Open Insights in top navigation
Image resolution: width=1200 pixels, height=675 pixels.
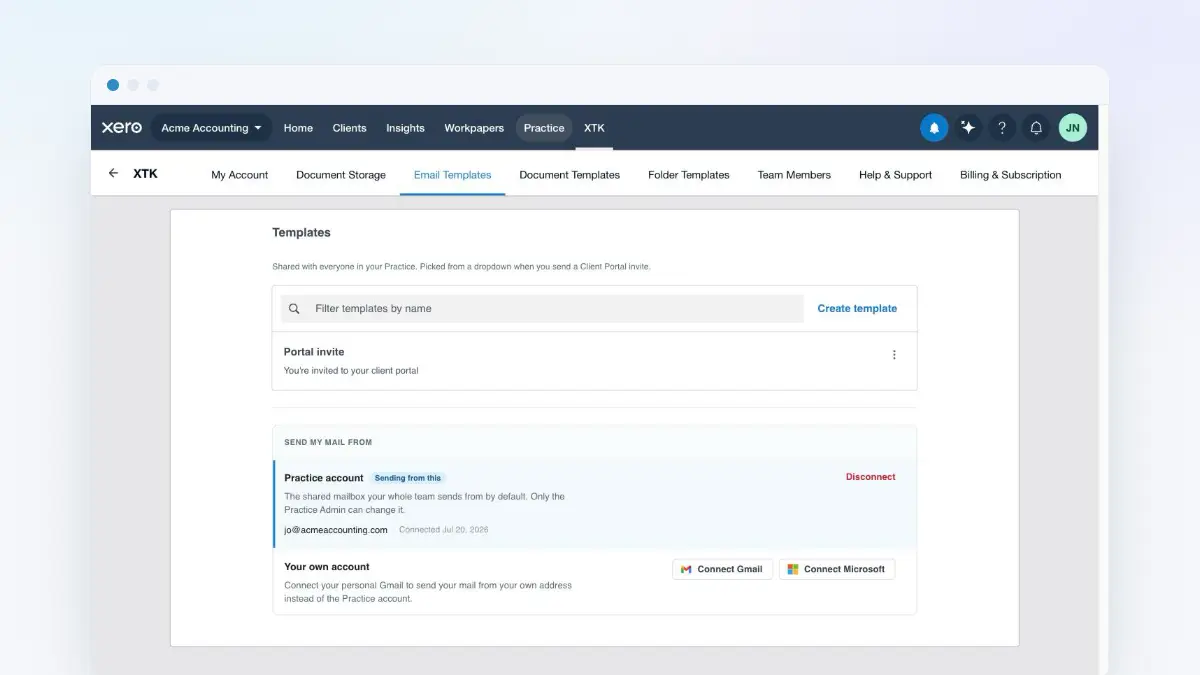coord(405,128)
